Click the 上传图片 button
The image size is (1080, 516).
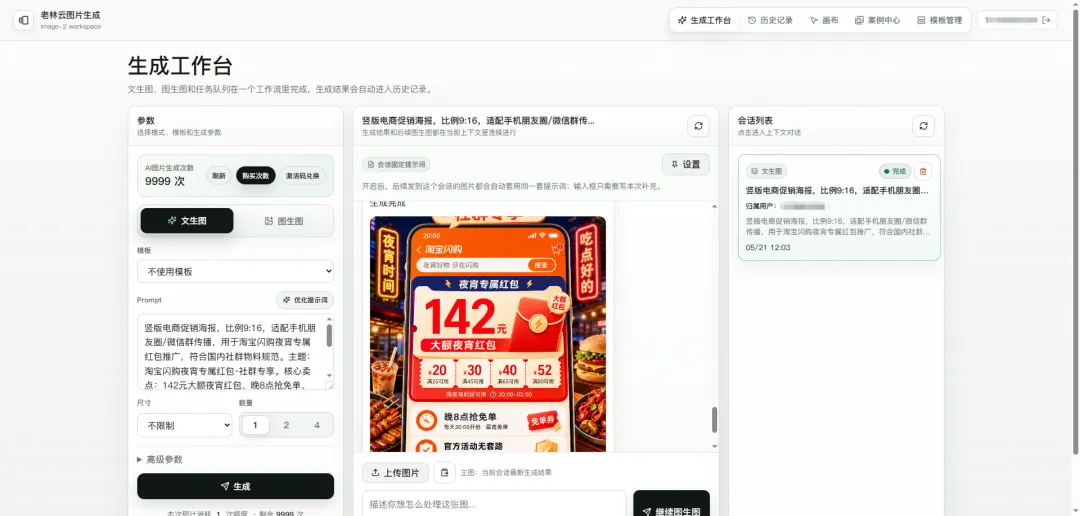coord(395,473)
